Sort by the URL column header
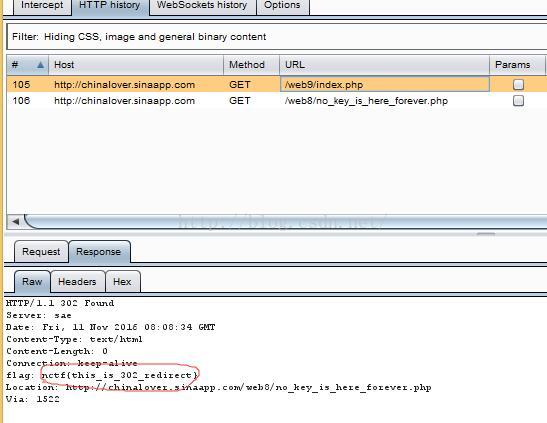Viewport: 547px width, 423px height. (384, 65)
